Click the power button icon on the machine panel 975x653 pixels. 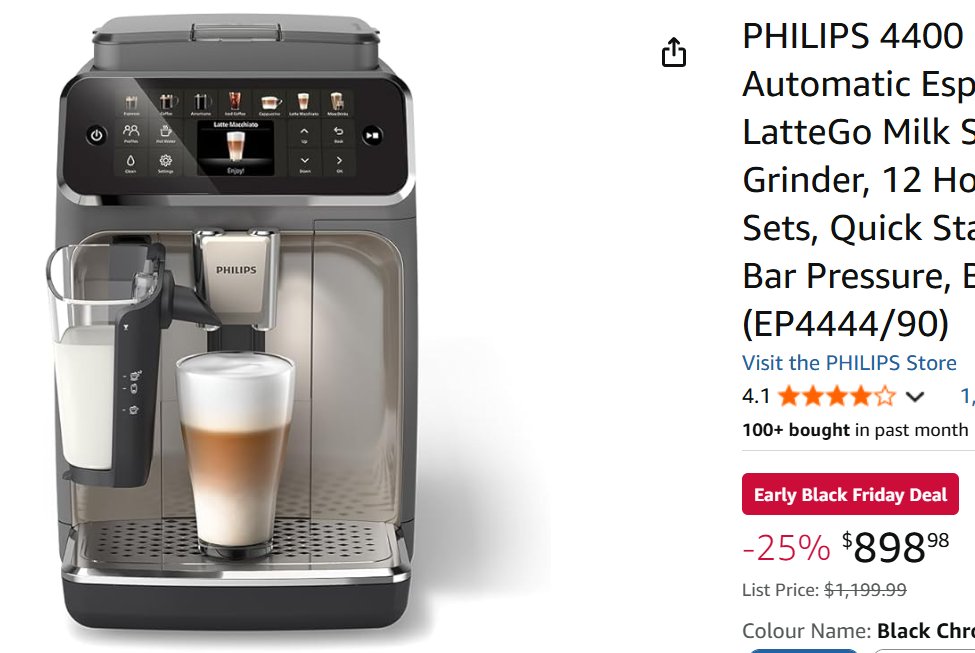click(96, 135)
